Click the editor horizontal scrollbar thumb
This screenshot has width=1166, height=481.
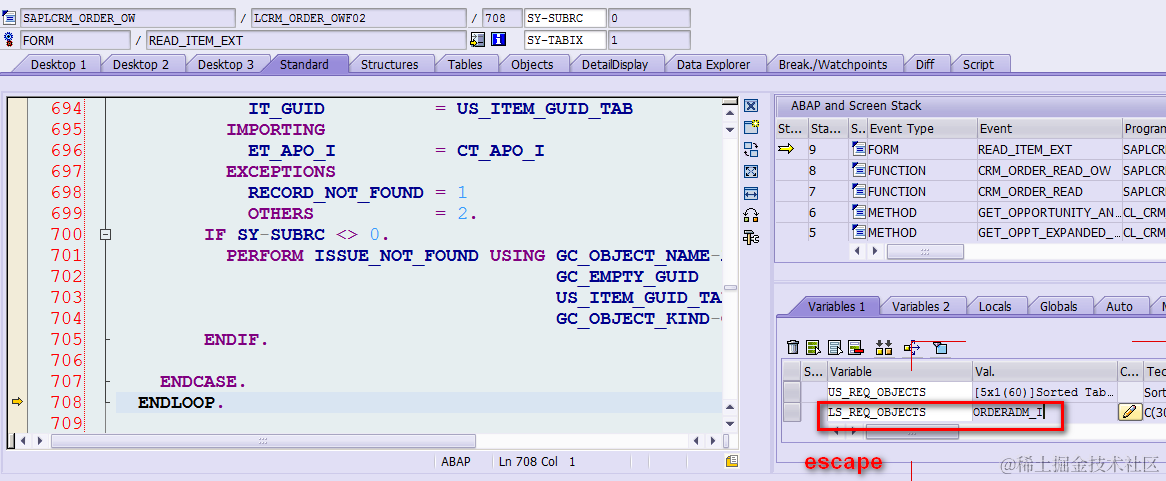point(262,441)
